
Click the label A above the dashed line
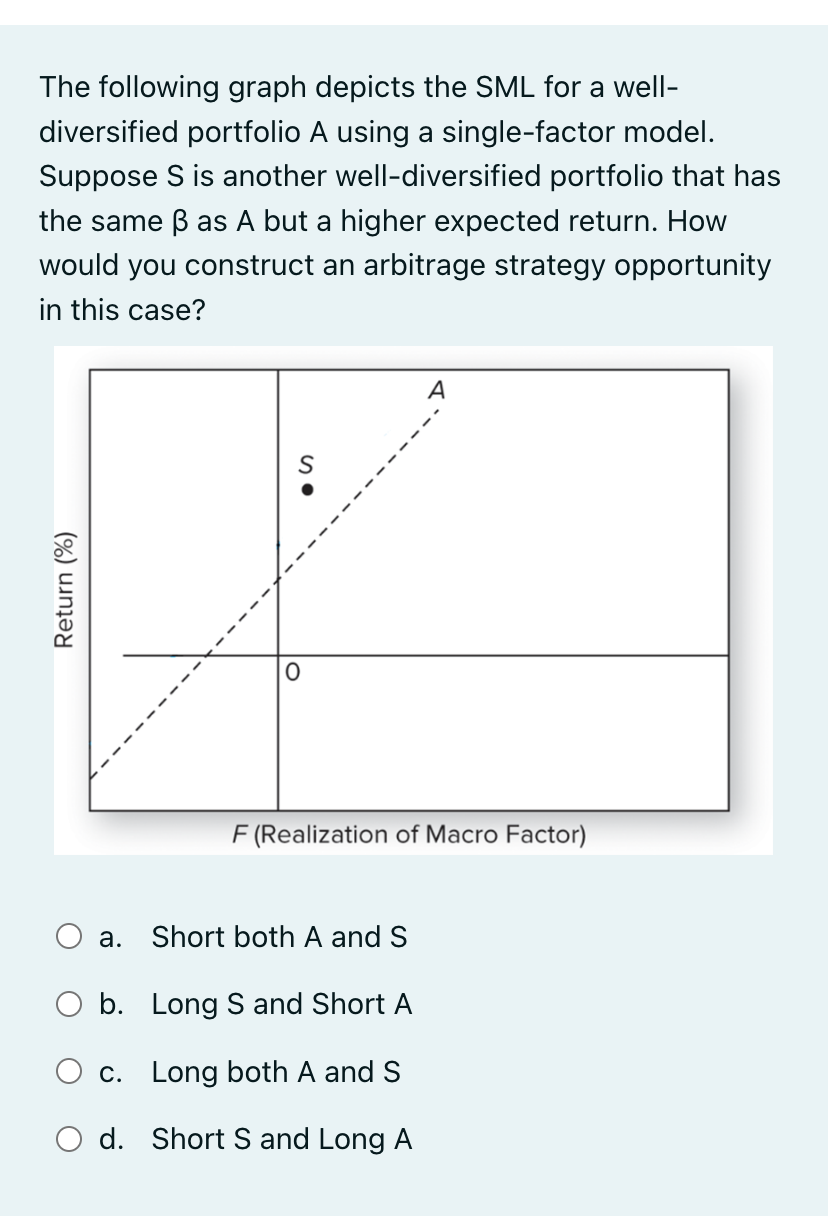(x=436, y=393)
